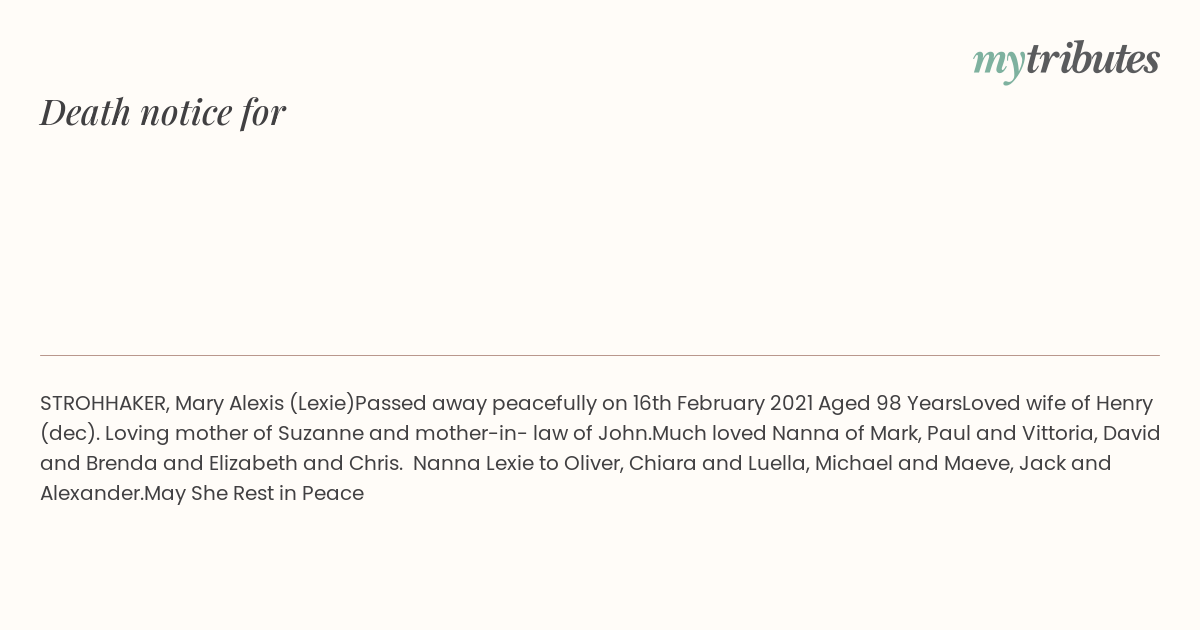Viewport: 1200px width, 630px height.
Task: Click 'Loved wife of Henry' text
Action: click(1057, 404)
